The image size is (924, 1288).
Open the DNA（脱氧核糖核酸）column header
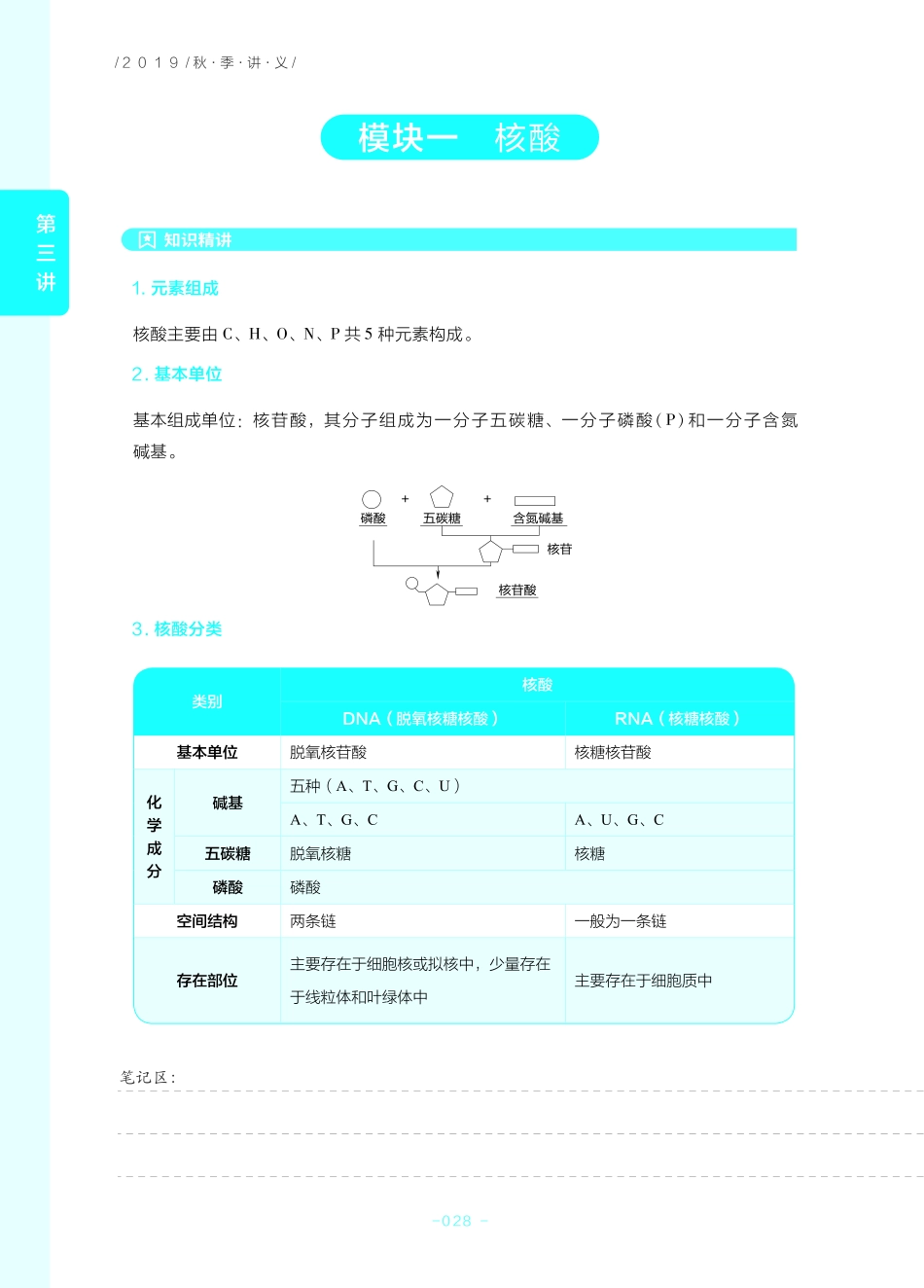pyautogui.click(x=422, y=719)
